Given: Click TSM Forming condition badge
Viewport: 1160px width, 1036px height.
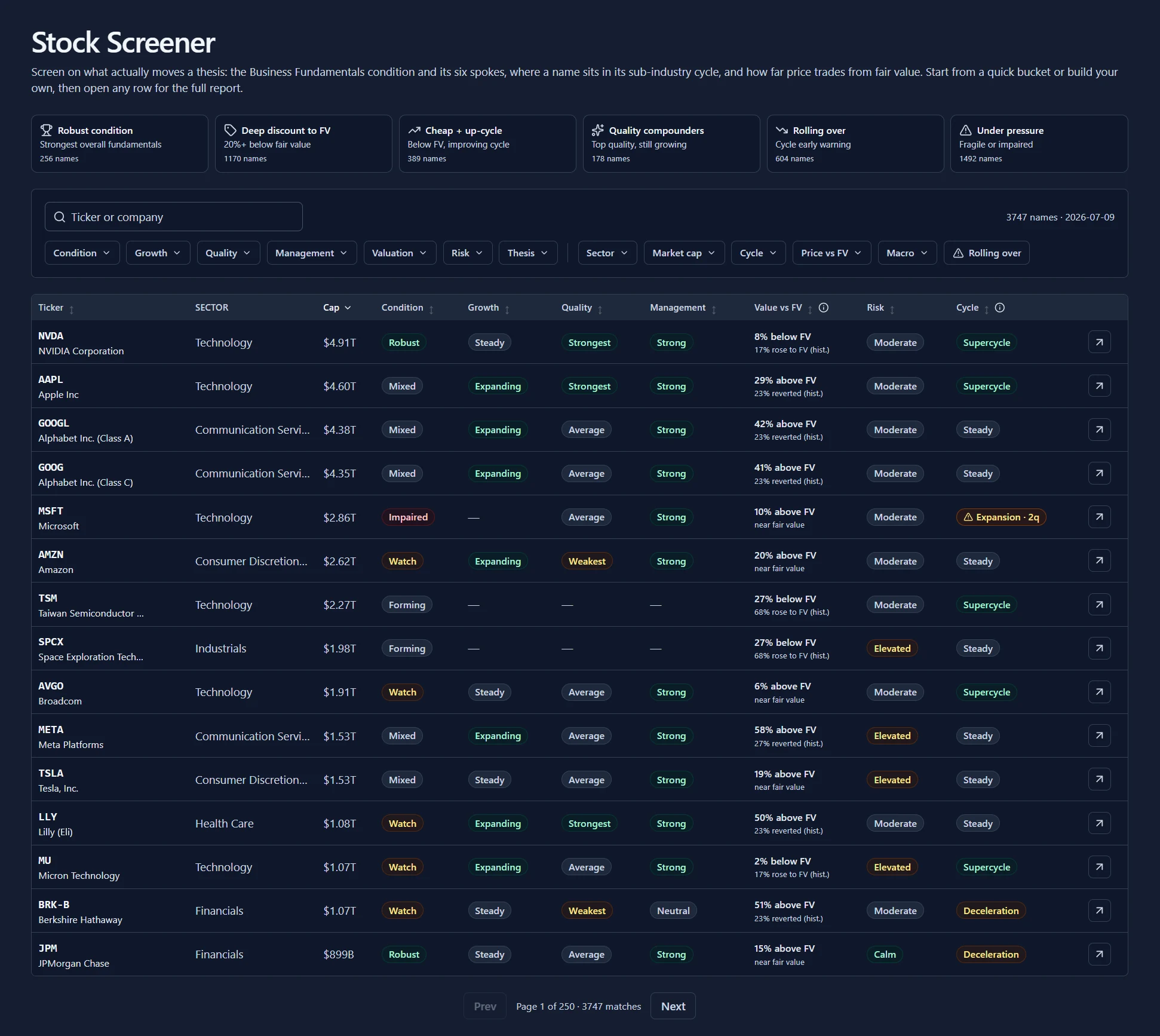Looking at the screenshot, I should [407, 605].
